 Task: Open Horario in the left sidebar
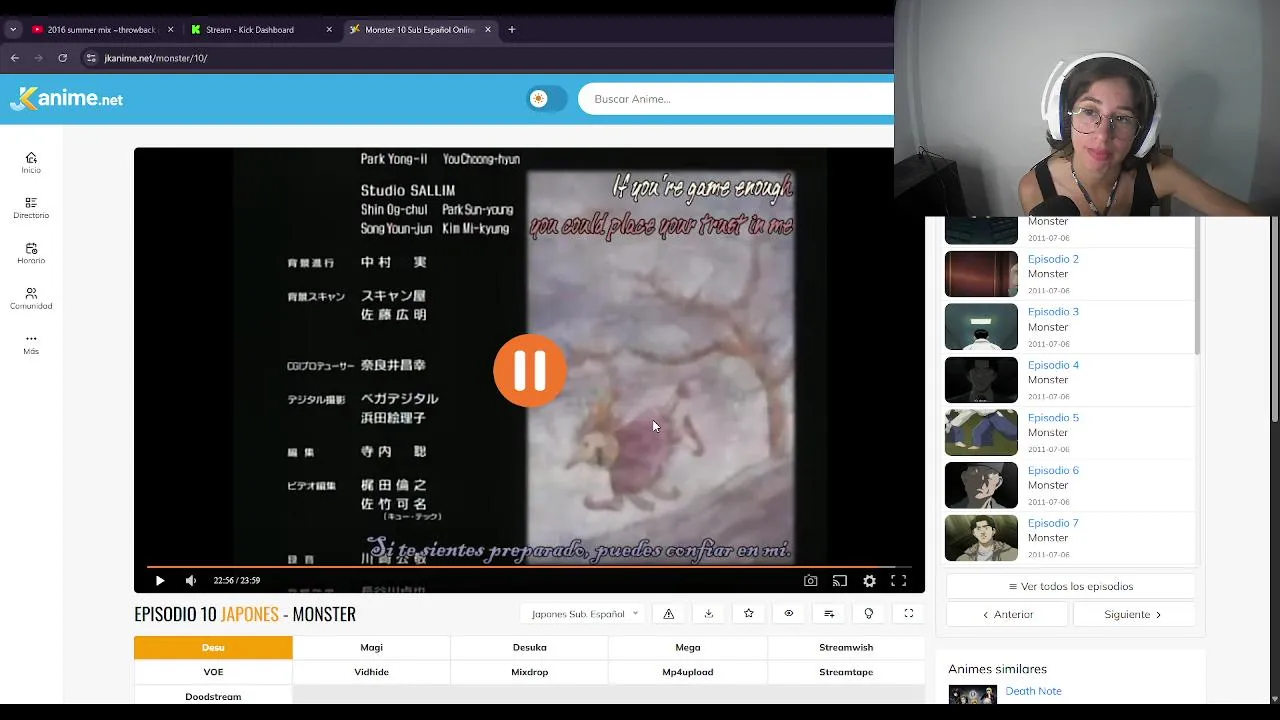[x=31, y=253]
